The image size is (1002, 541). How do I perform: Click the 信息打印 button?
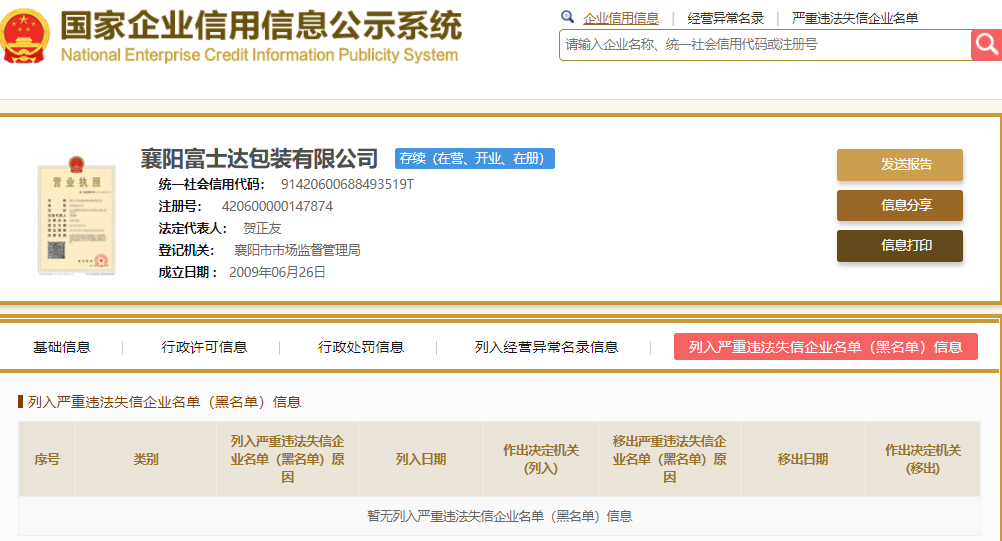(x=900, y=246)
